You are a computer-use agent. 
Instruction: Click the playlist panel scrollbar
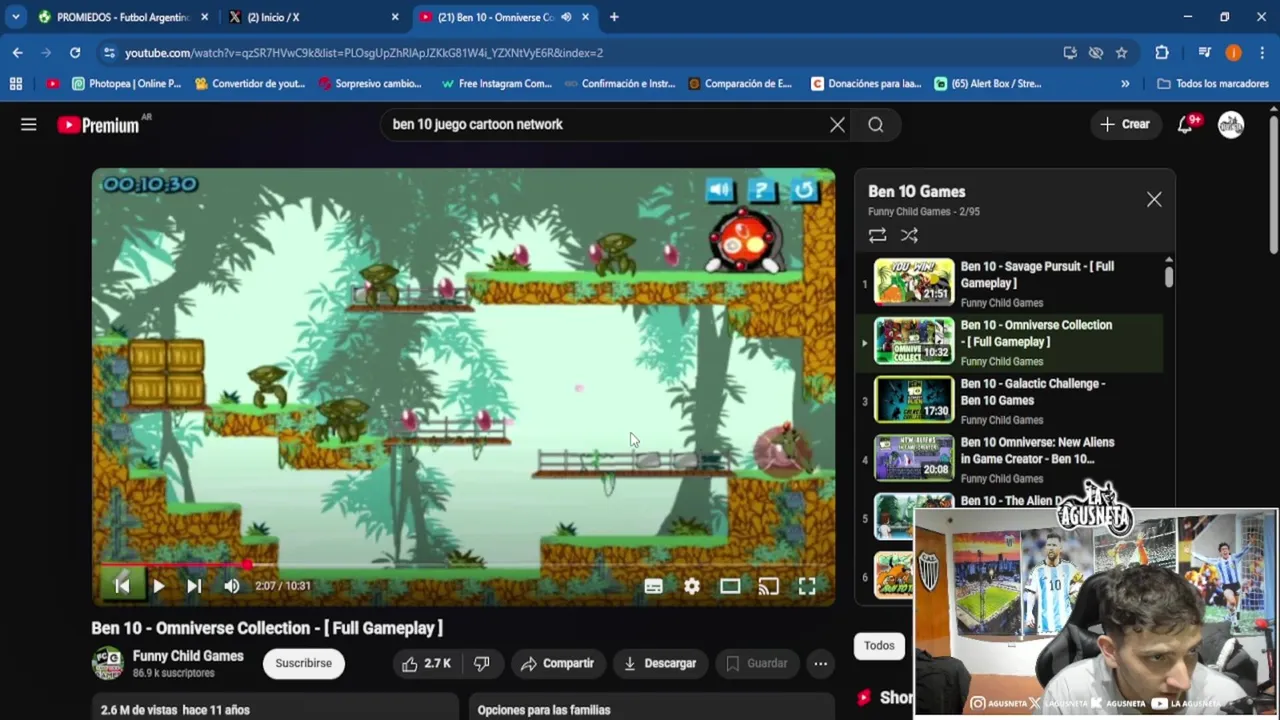[1168, 275]
